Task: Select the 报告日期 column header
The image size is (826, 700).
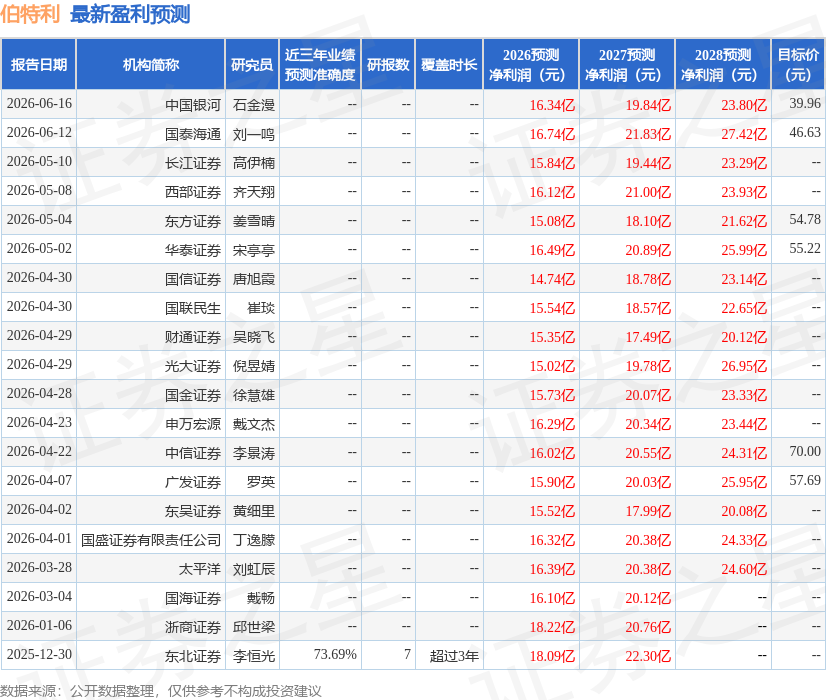Action: (x=38, y=64)
